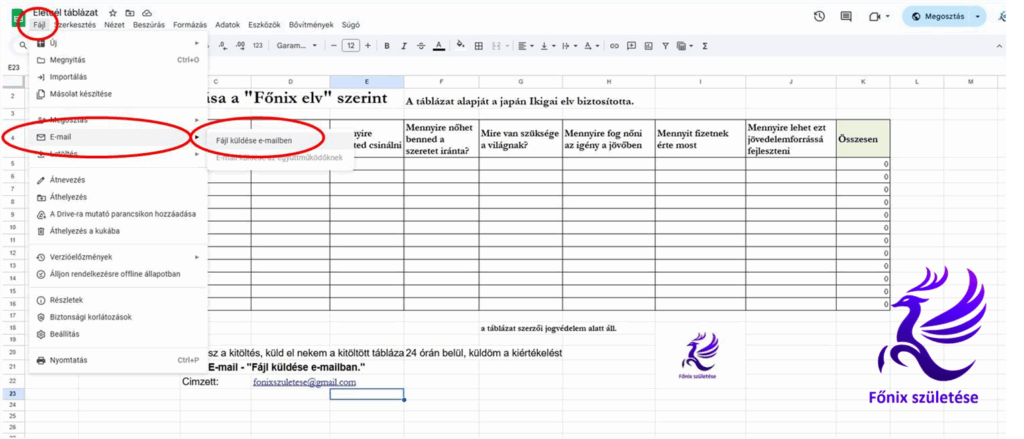1024x439 pixels.
Task: Open the fill color bucket picker
Action: click(x=461, y=46)
